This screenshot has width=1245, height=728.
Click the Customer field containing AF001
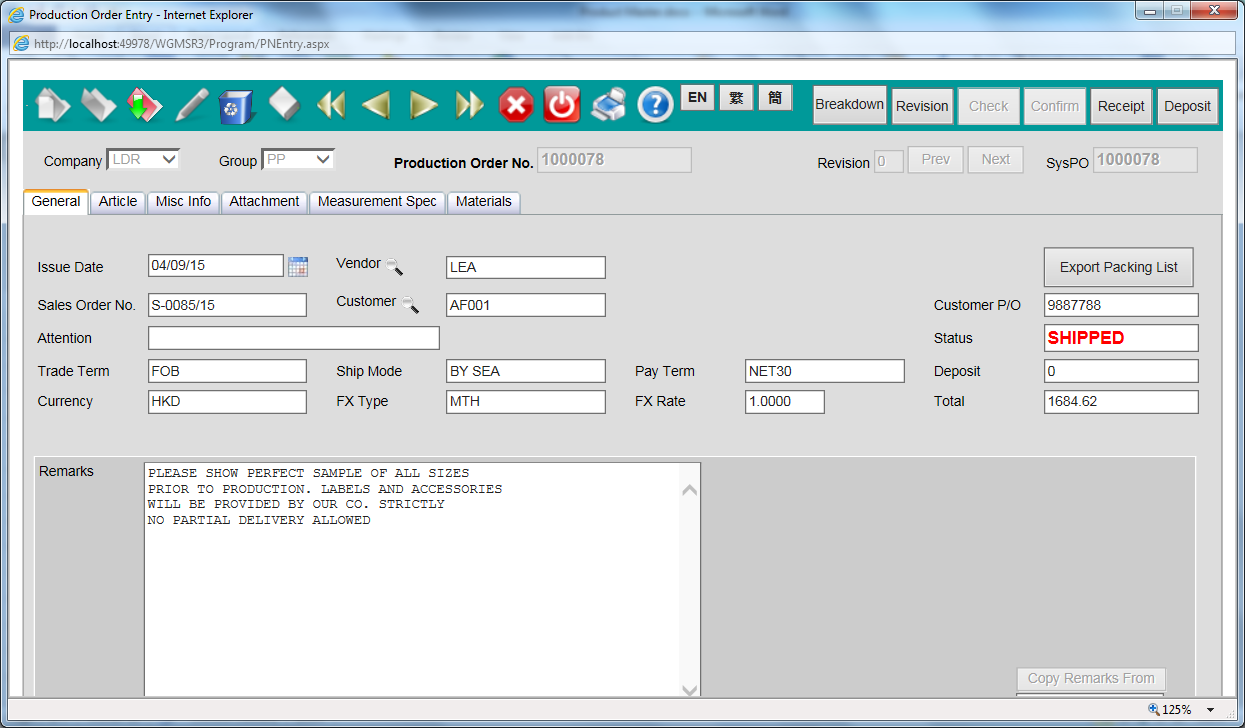526,305
